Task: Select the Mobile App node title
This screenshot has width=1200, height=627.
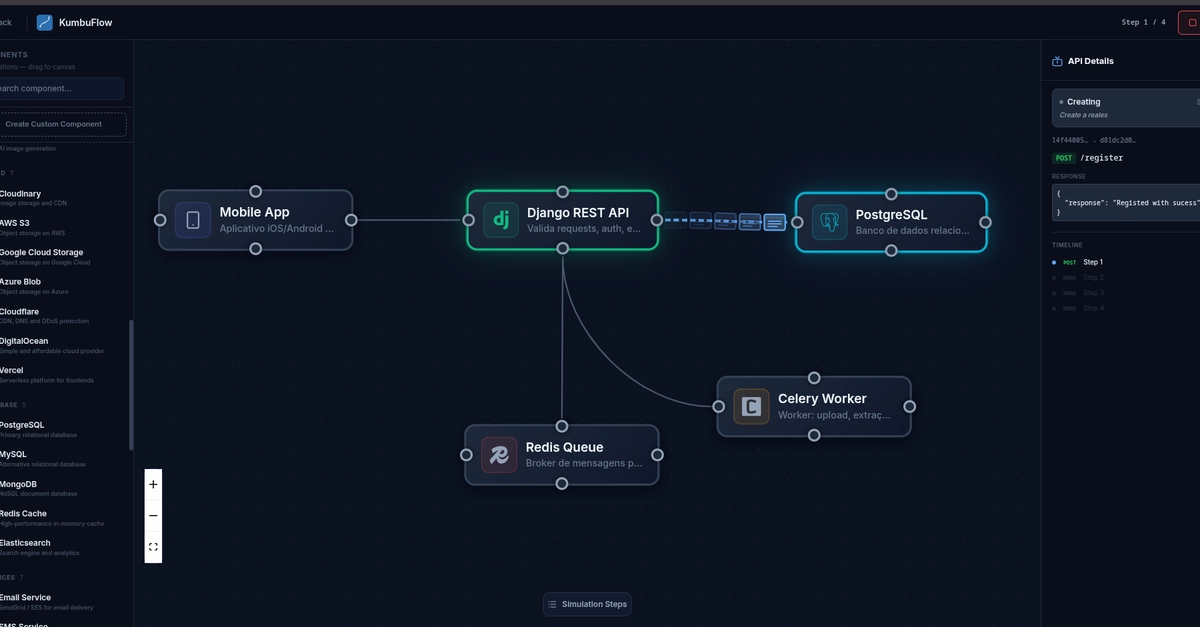Action: point(254,212)
